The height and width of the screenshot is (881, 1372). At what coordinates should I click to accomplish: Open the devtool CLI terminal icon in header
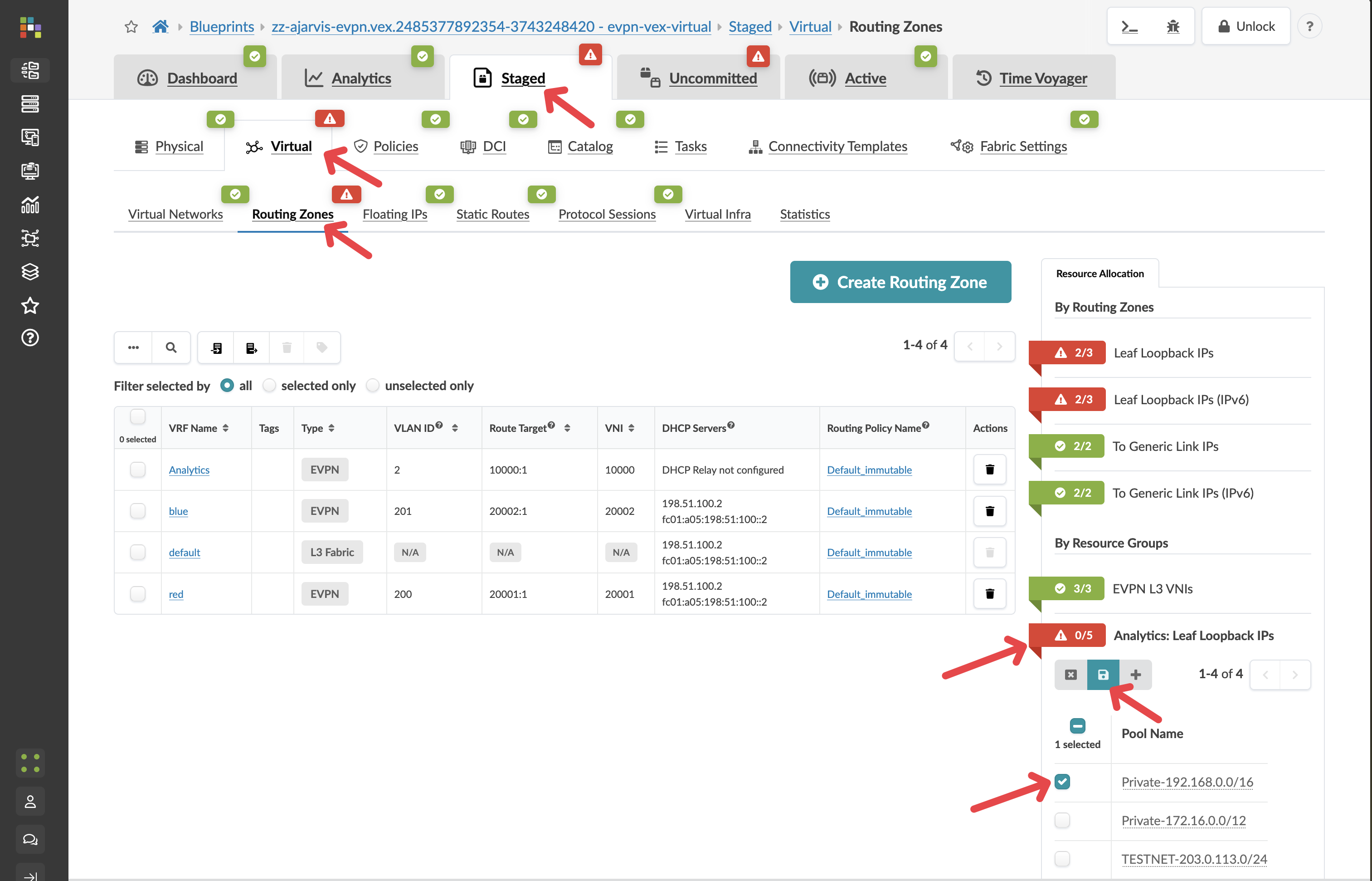click(1129, 26)
